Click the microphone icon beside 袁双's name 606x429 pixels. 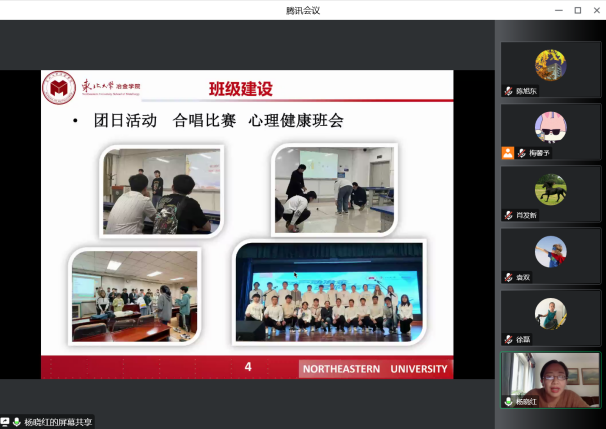click(509, 277)
